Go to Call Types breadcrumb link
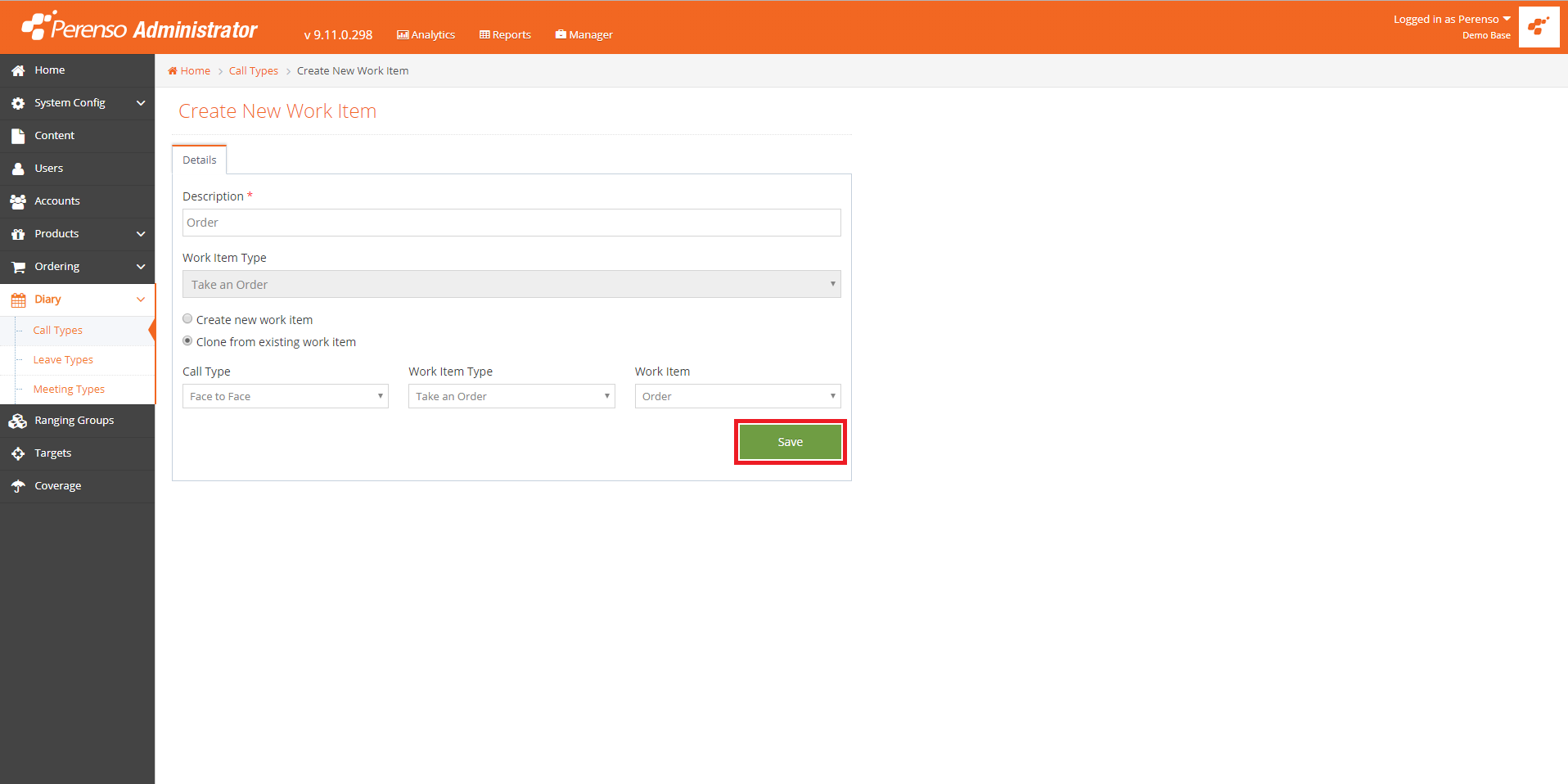Viewport: 1568px width, 784px height. point(254,70)
